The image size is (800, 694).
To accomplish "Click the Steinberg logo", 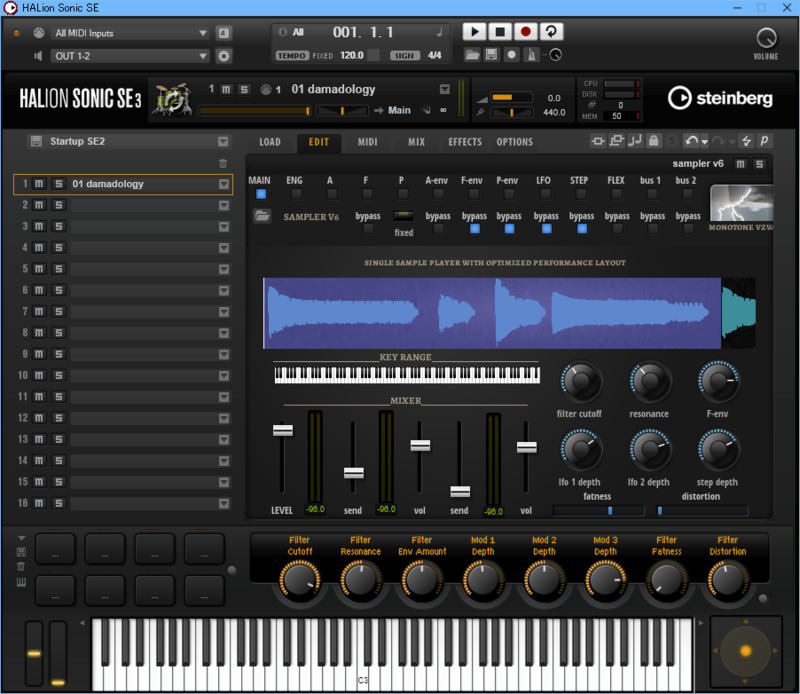I will point(720,98).
